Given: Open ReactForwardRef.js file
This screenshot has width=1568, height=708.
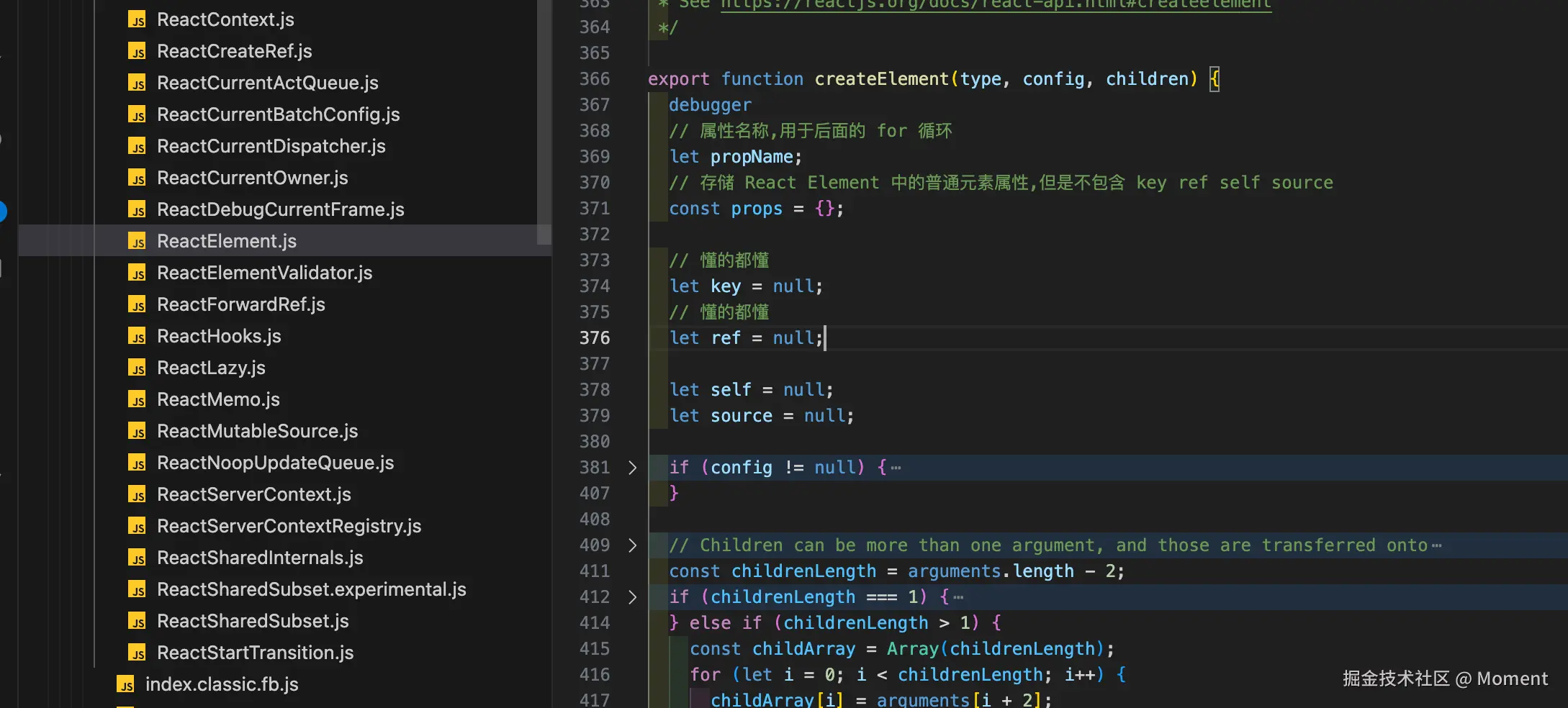Looking at the screenshot, I should pos(241,304).
